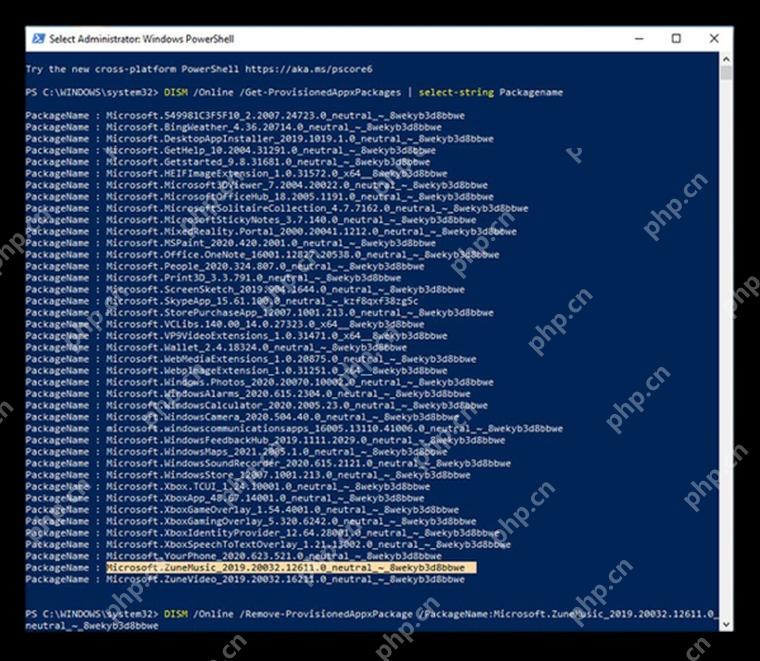Select the Microsoft.WindowsStore package line
This screenshot has height=661, width=760.
click(x=248, y=475)
